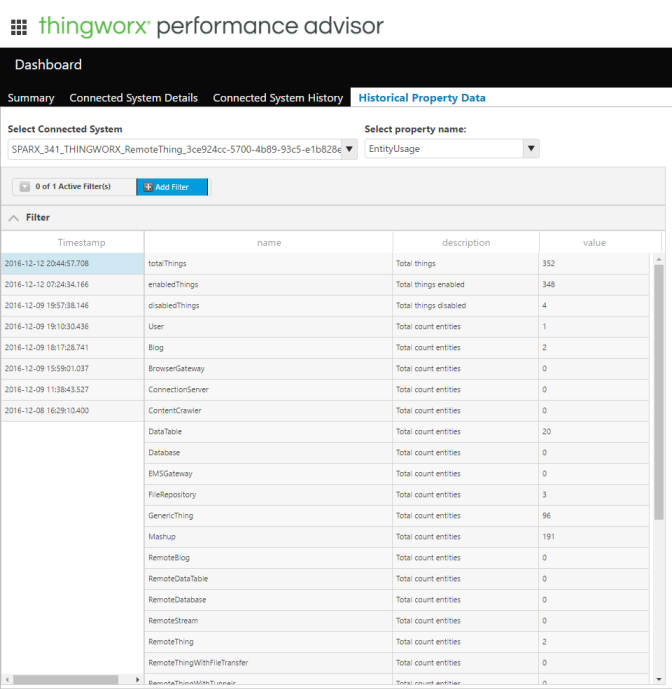Click the horizontal scrollbar left arrow
The width and height of the screenshot is (672, 689).
pos(7,680)
